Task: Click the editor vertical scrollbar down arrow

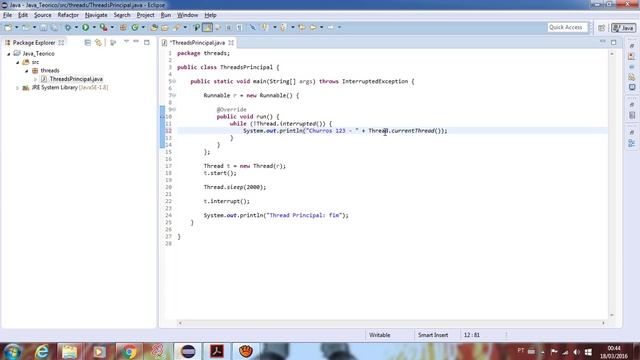Action: [611, 315]
